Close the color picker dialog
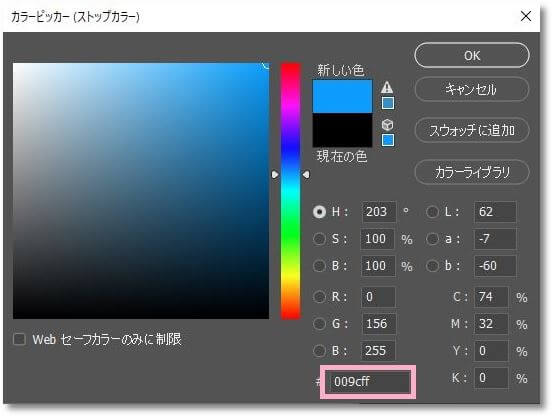The height and width of the screenshot is (419, 555). (x=526, y=16)
